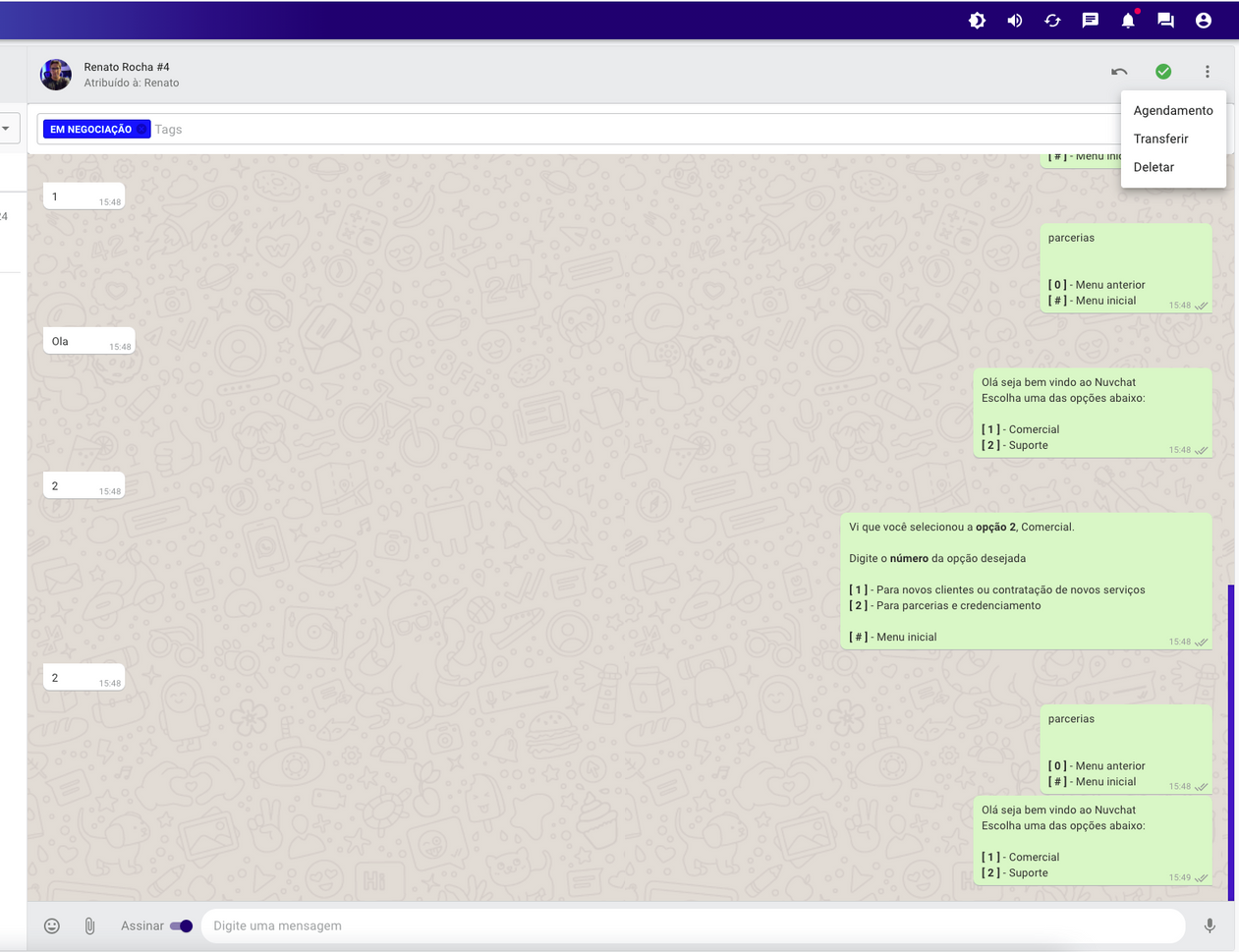The width and height of the screenshot is (1239, 952).
Task: Select Deletar from the options menu
Action: (1154, 167)
